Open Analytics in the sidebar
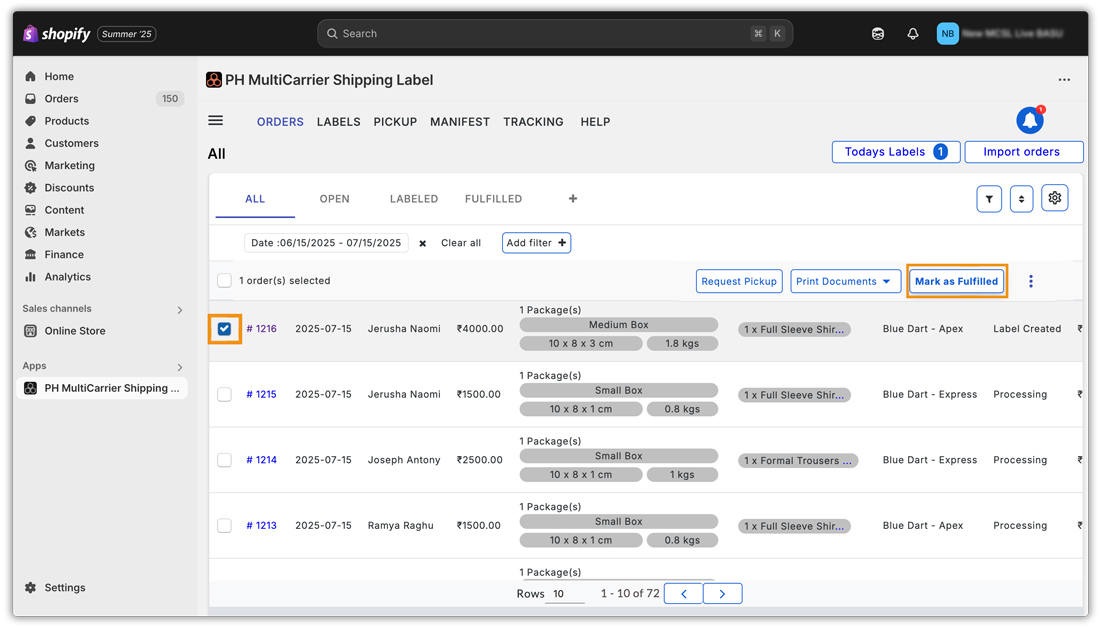1100x628 pixels. [67, 277]
